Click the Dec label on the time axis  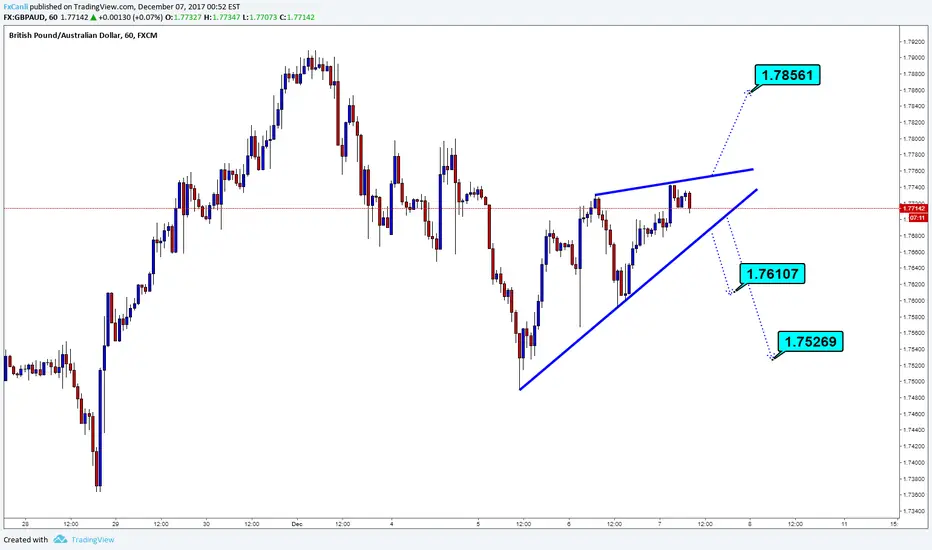[x=297, y=524]
